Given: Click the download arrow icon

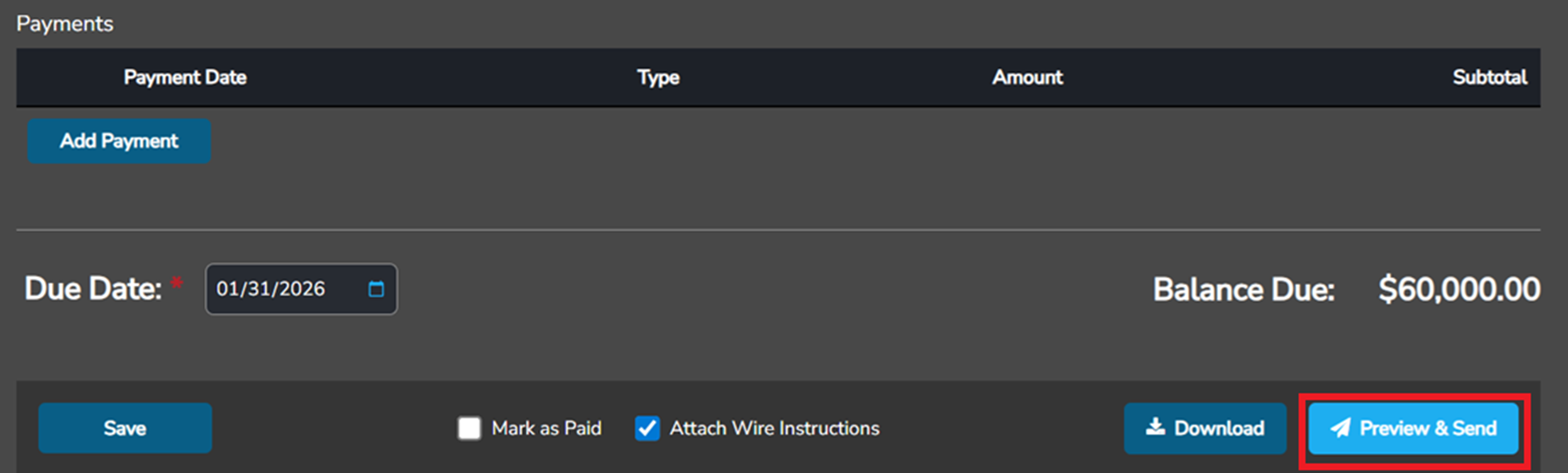Looking at the screenshot, I should [1156, 427].
